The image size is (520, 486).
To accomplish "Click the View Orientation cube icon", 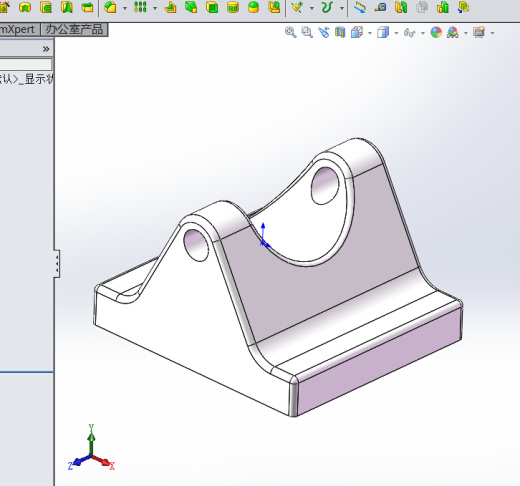I will (357, 32).
